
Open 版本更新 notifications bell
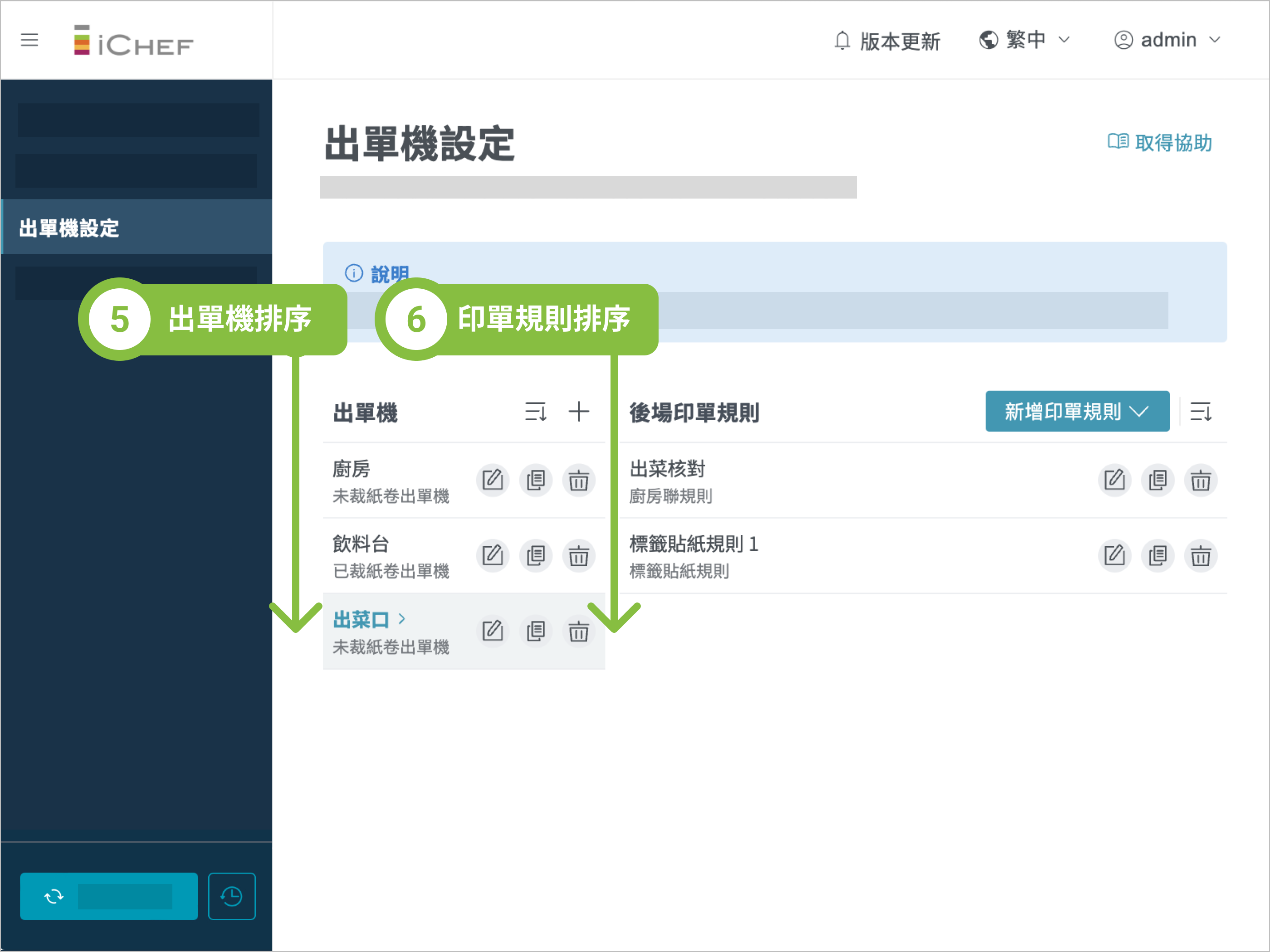point(842,41)
